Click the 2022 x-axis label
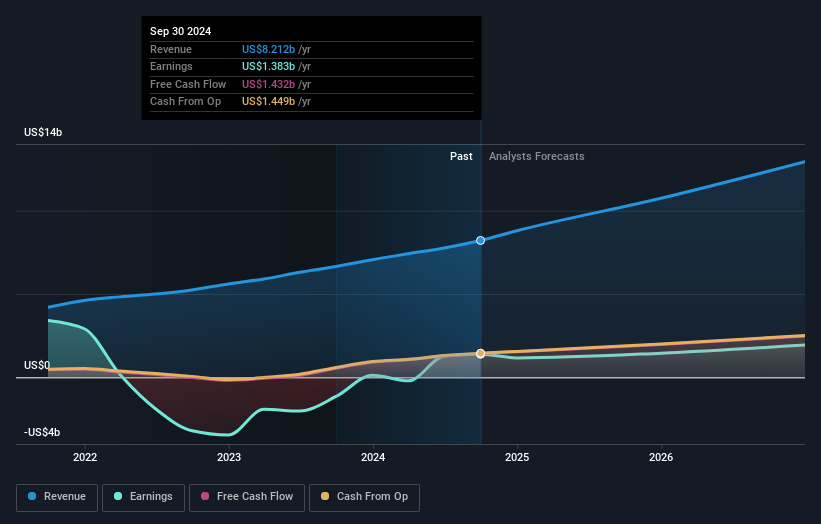 coord(85,457)
